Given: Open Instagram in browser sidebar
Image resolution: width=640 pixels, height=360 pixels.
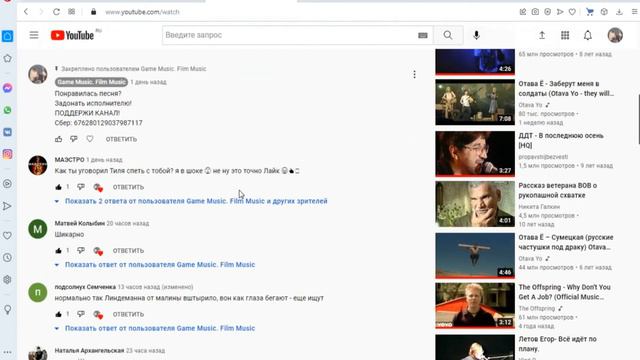Looking at the screenshot, I should click(7, 154).
